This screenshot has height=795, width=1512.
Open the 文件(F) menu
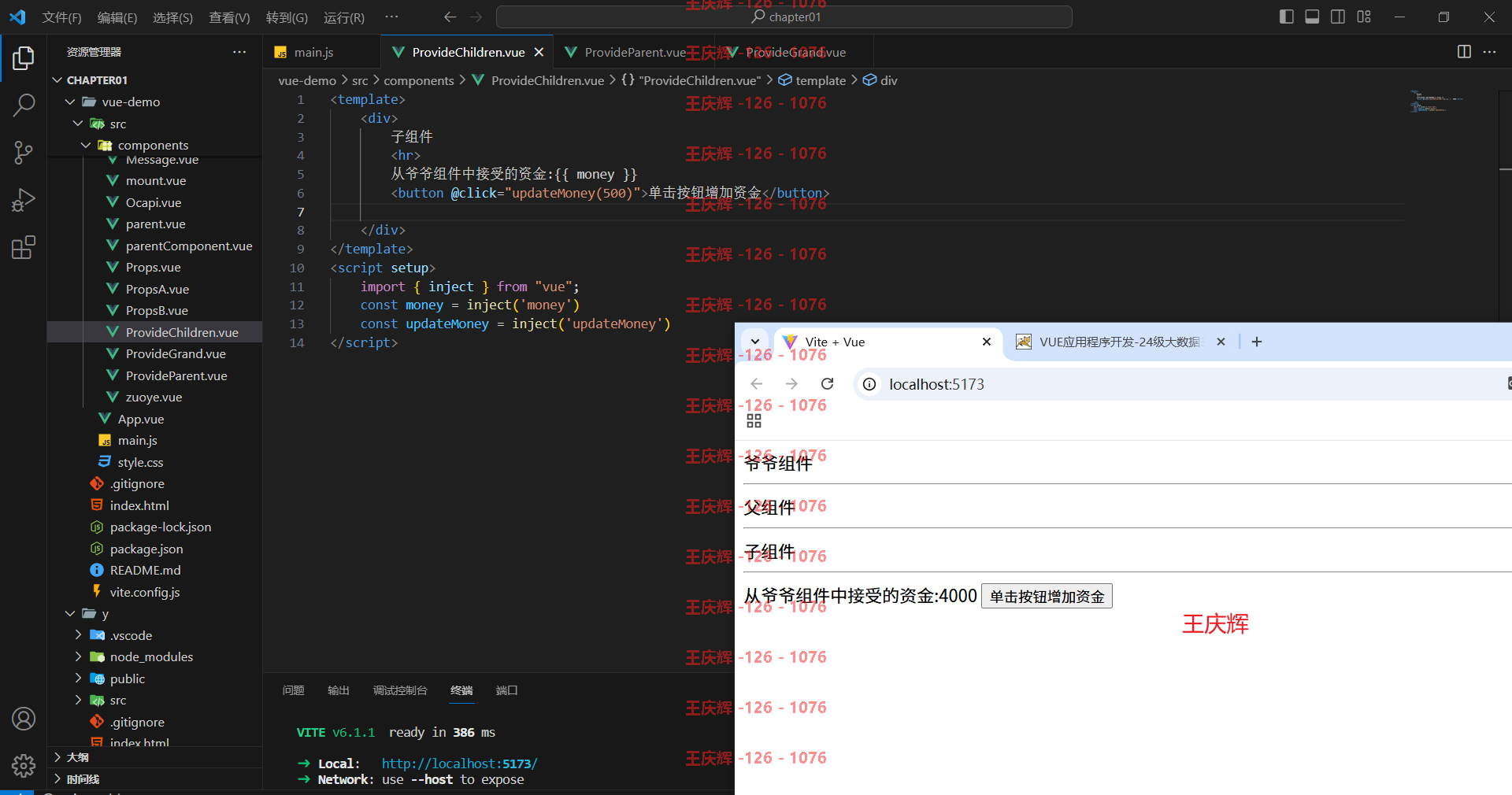point(61,17)
